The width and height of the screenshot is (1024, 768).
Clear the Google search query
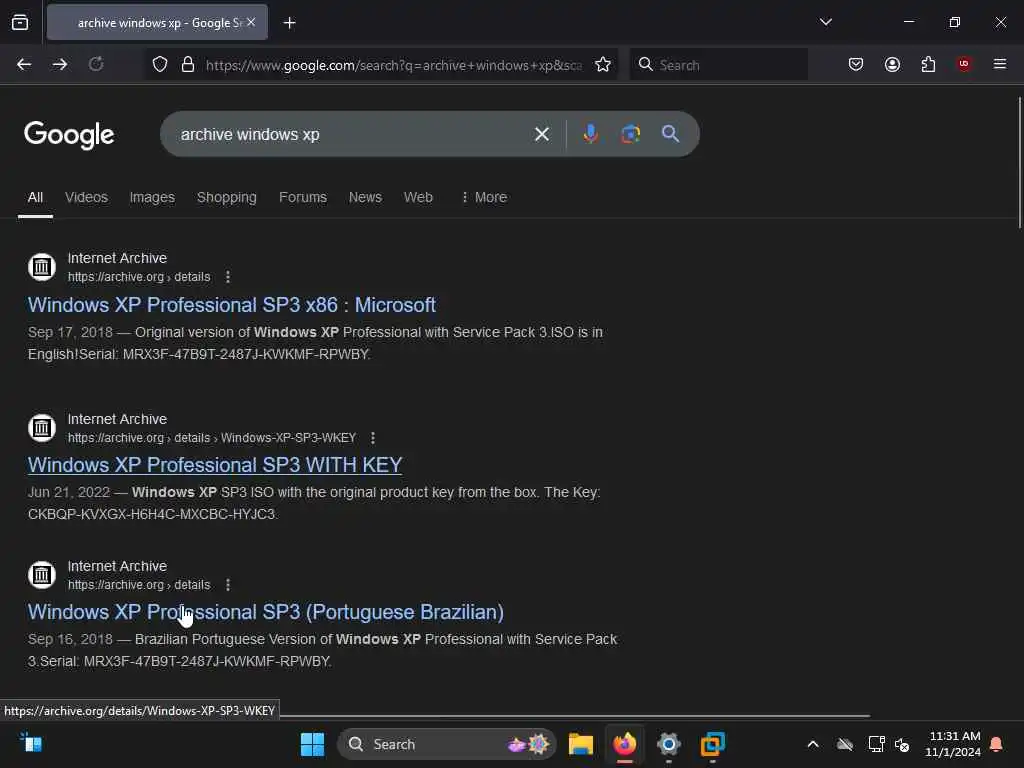pyautogui.click(x=541, y=134)
